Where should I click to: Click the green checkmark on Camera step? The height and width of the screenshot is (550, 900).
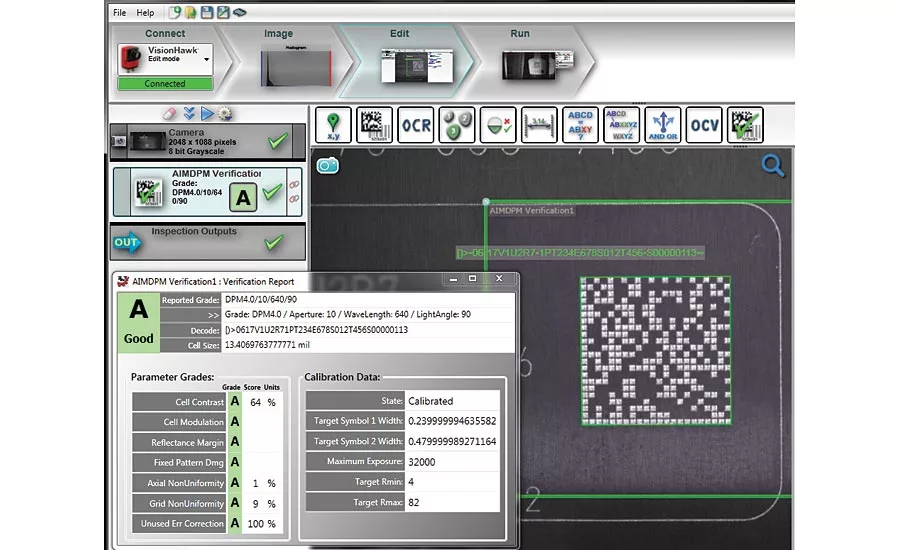coord(278,141)
